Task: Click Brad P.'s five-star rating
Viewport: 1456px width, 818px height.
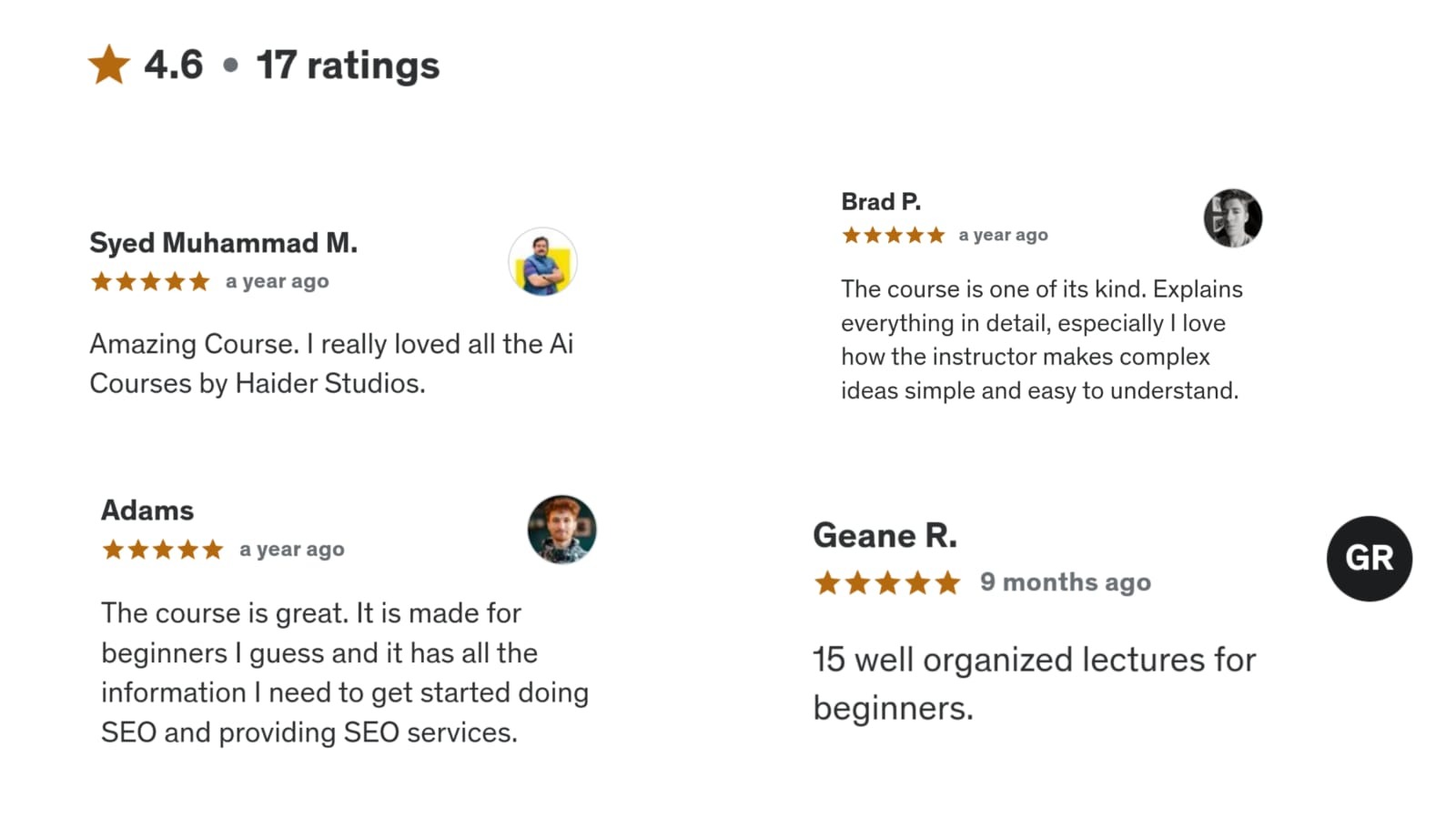Action: click(x=894, y=236)
